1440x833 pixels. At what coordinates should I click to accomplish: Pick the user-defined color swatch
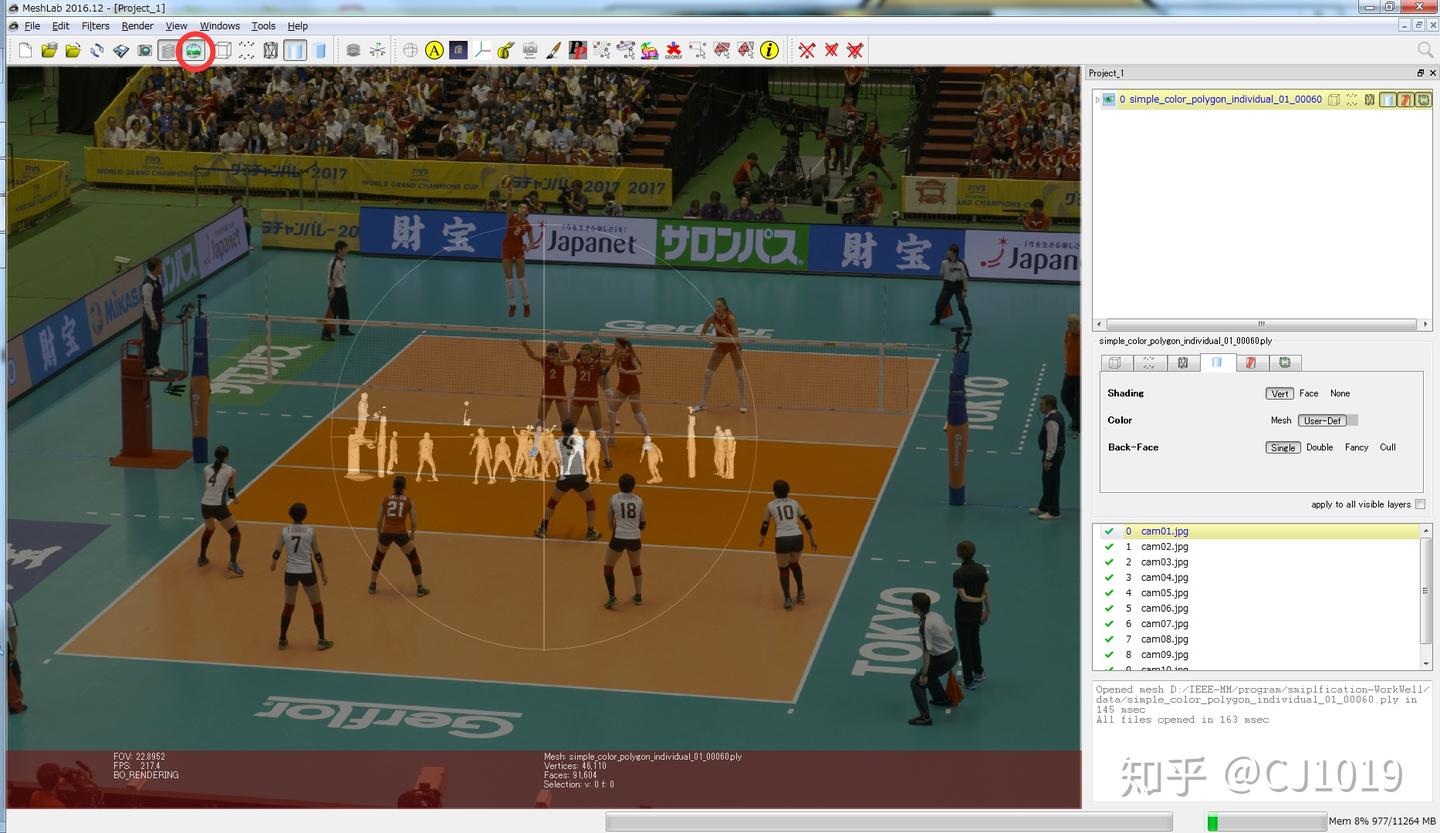1353,421
